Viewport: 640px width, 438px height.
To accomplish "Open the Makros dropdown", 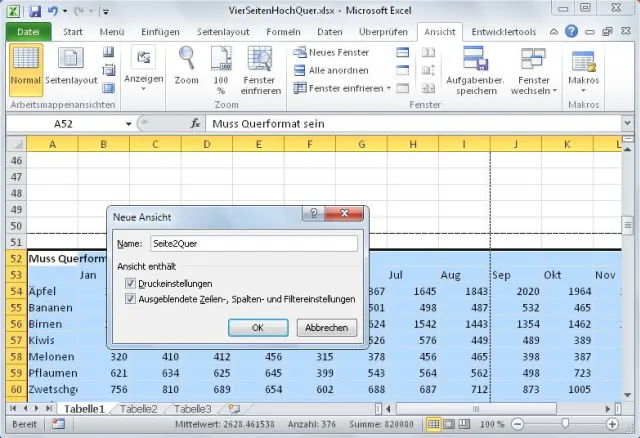I will (583, 68).
